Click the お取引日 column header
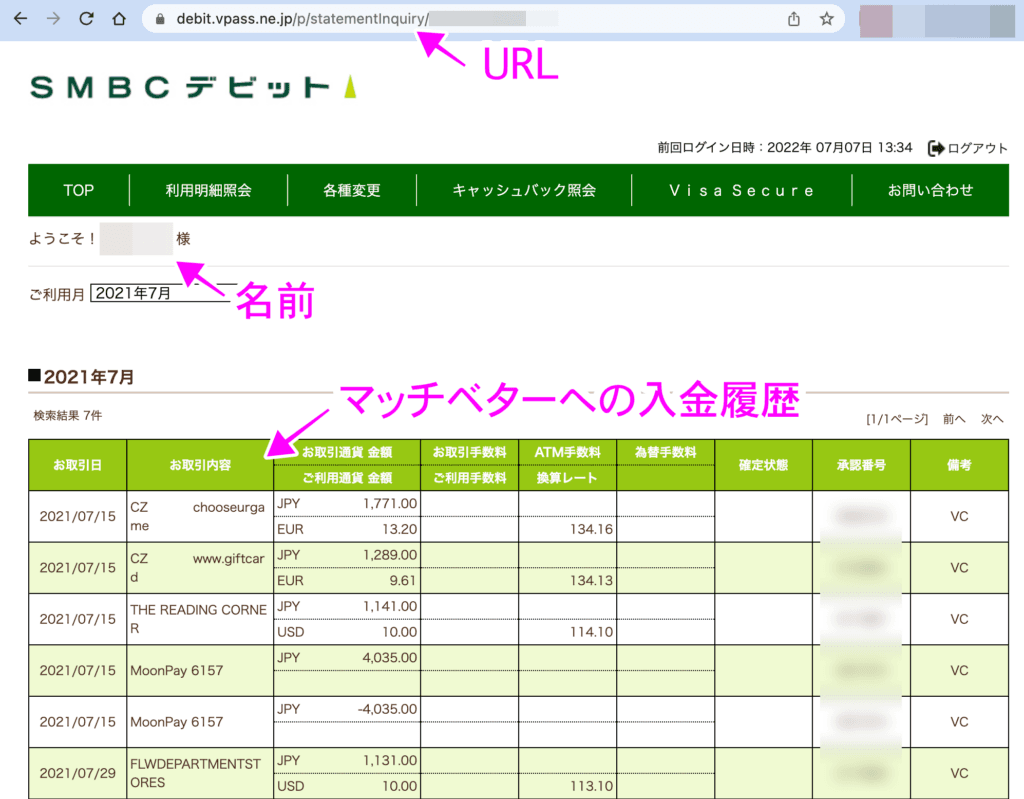This screenshot has height=799, width=1024. (78, 465)
